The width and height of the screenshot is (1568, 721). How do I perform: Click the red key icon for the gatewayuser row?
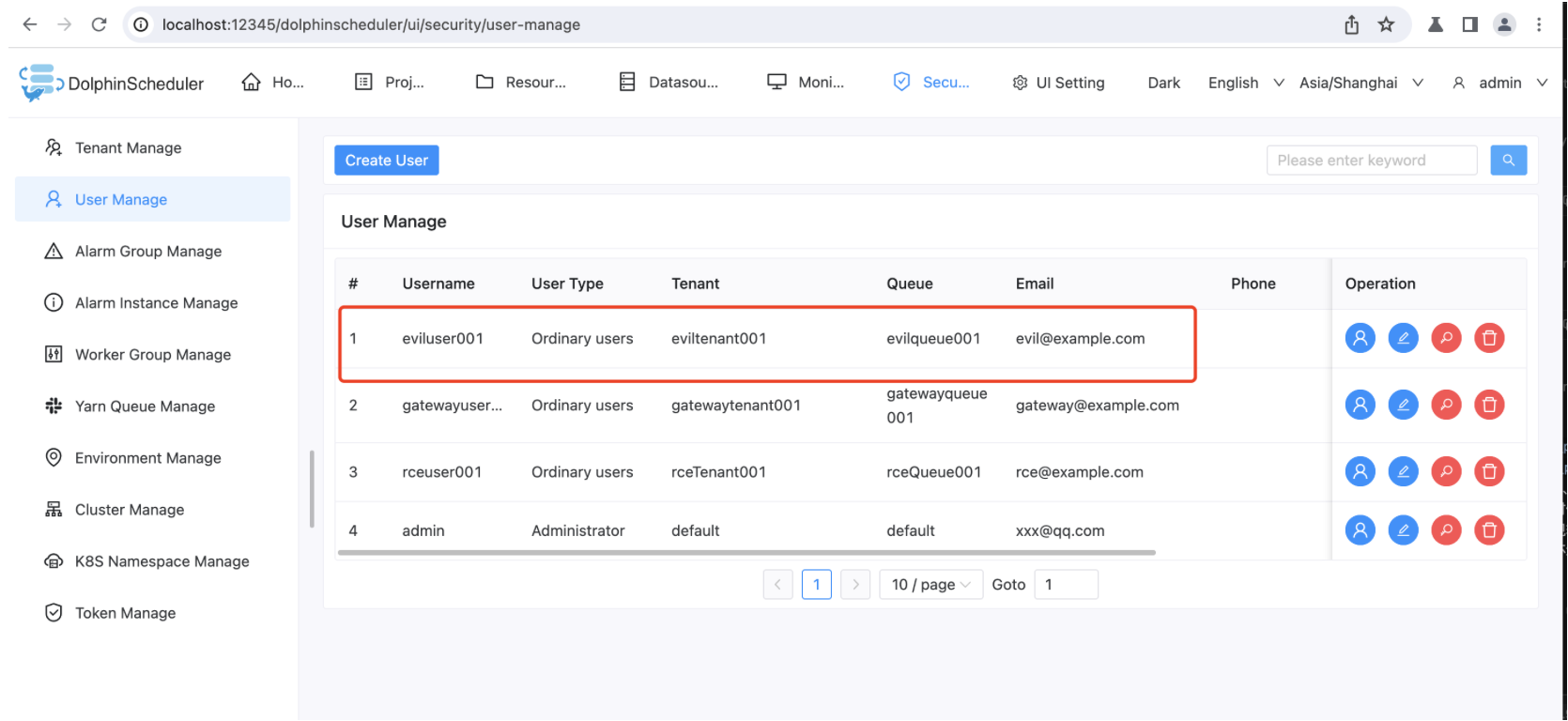(x=1446, y=405)
